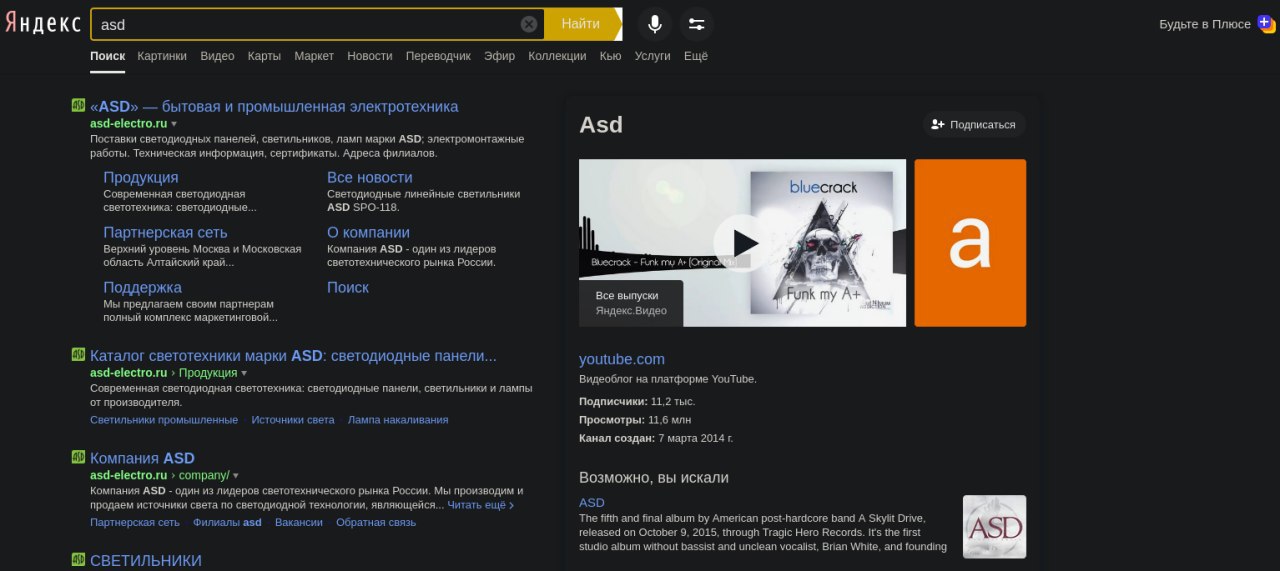Open «ASD» — бытовая и промышленная электротехника result

pos(274,106)
